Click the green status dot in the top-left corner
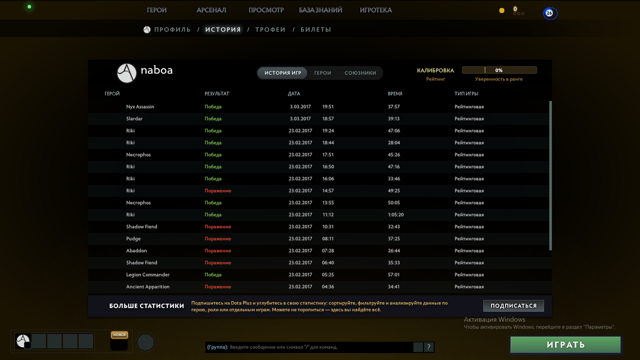Viewport: 640px width, 360px height. [29, 7]
